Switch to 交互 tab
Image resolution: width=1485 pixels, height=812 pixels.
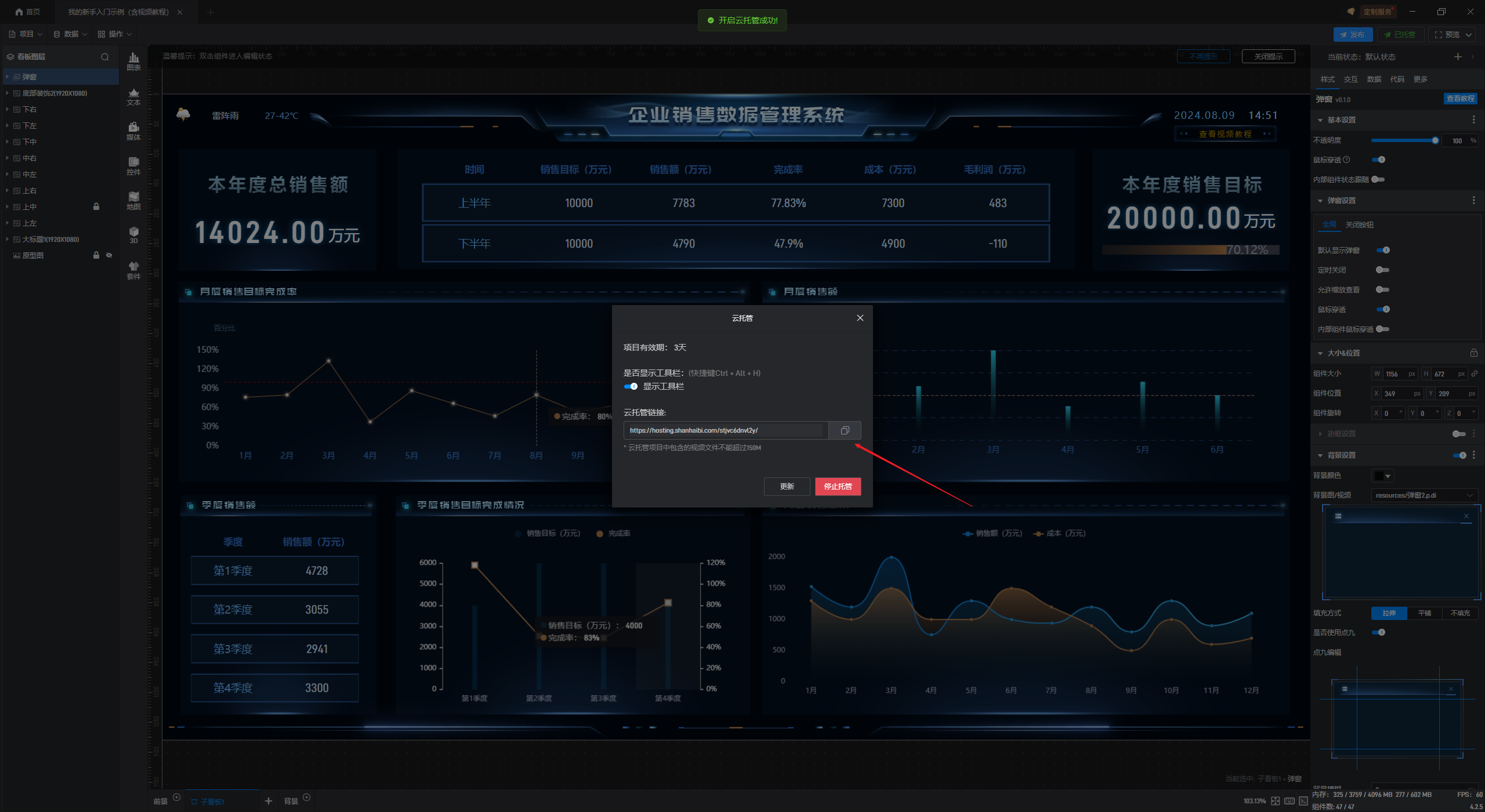tap(1350, 79)
